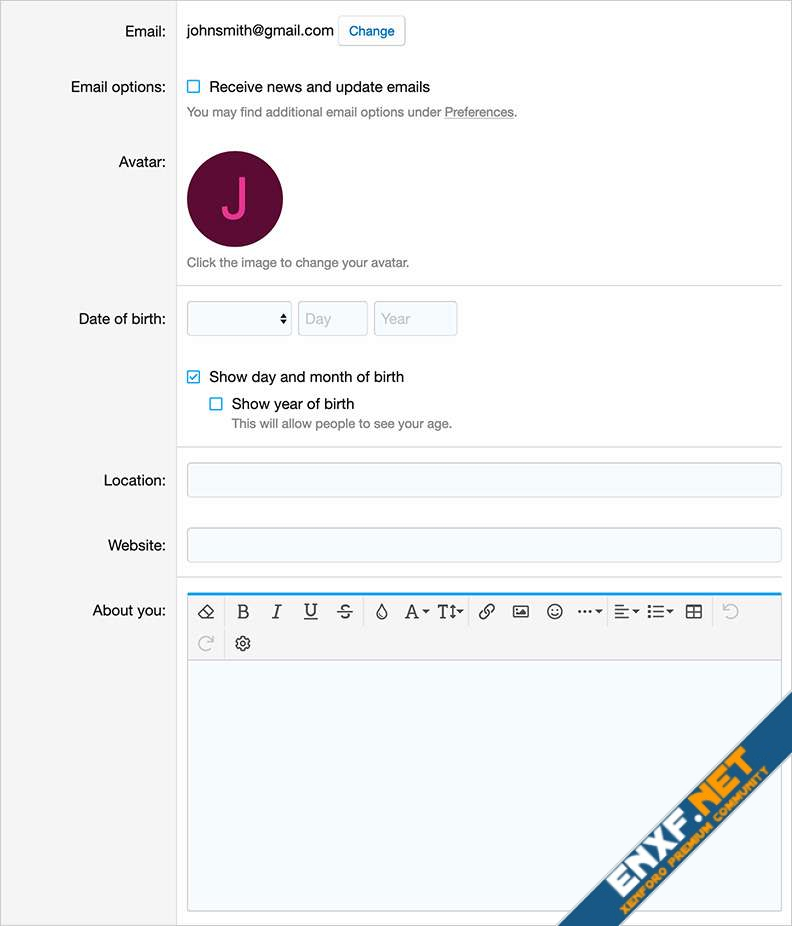
Task: Expand the font family dropdown
Action: click(x=416, y=612)
